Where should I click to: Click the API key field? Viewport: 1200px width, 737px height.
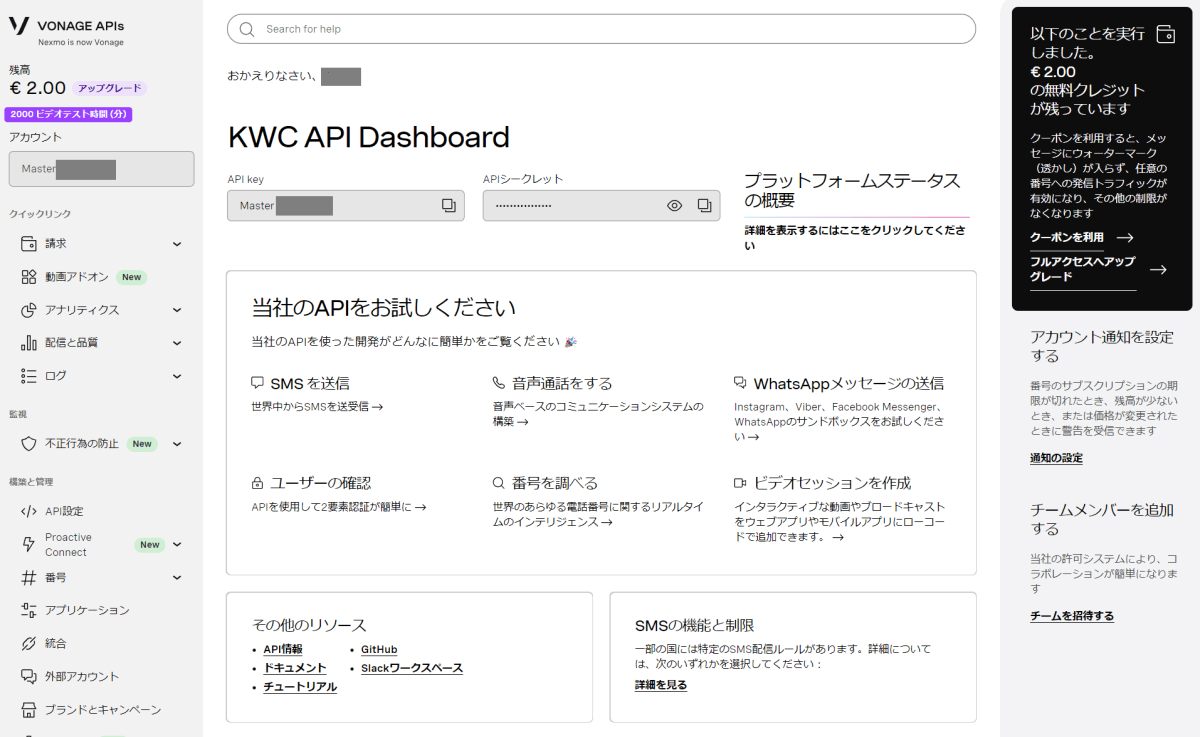tap(346, 205)
